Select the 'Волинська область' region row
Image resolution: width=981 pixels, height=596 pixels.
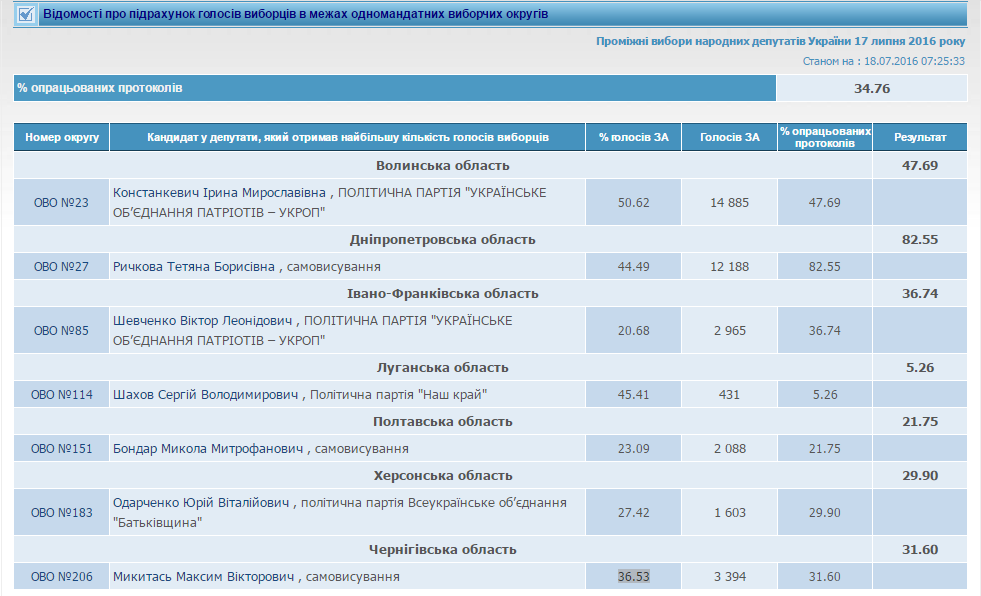pyautogui.click(x=443, y=166)
